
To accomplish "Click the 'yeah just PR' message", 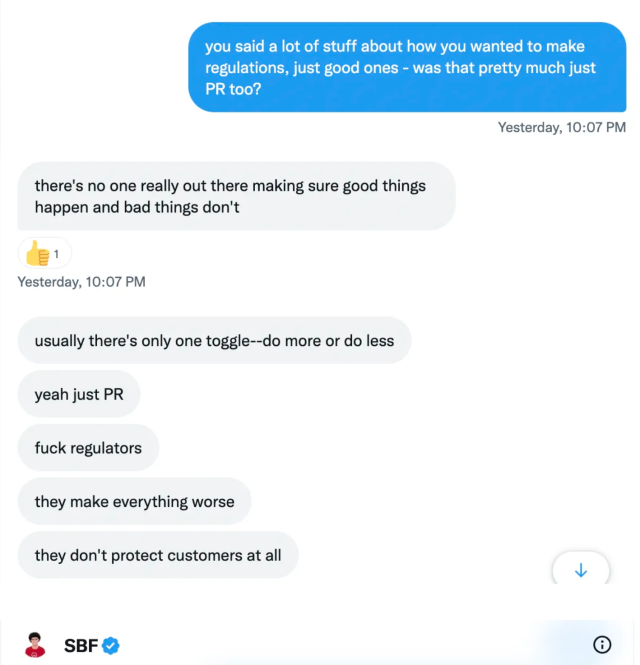I will pyautogui.click(x=79, y=394).
